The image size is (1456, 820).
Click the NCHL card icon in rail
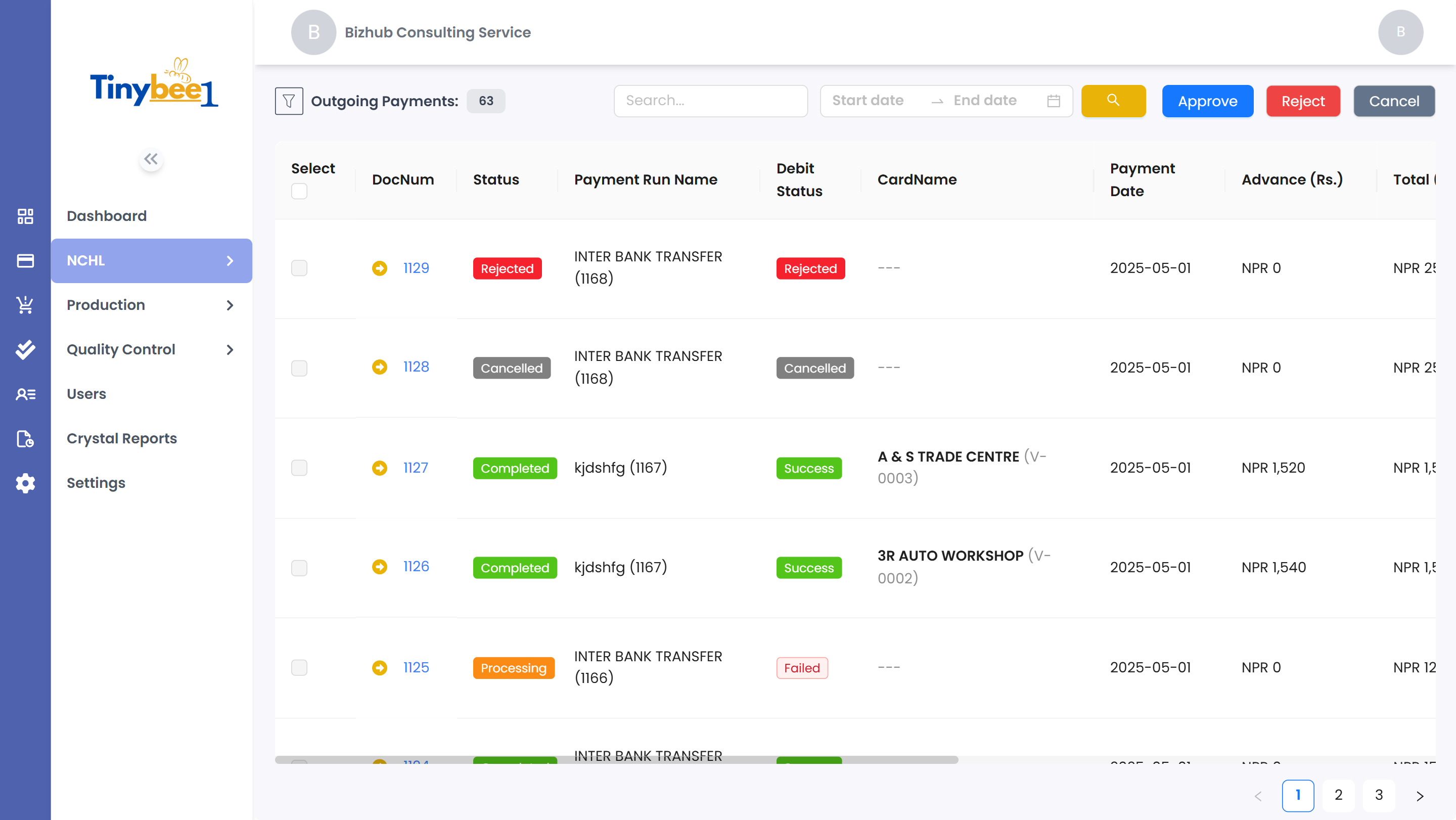tap(25, 260)
